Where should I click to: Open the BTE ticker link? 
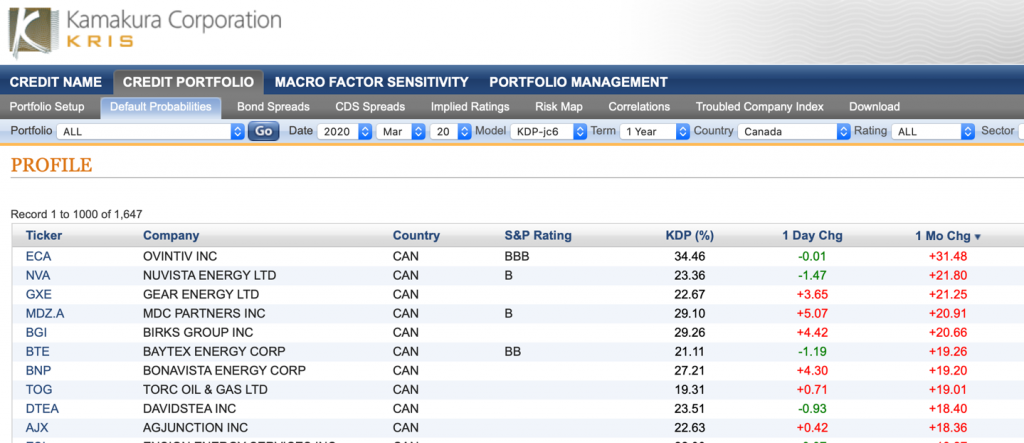coord(37,352)
